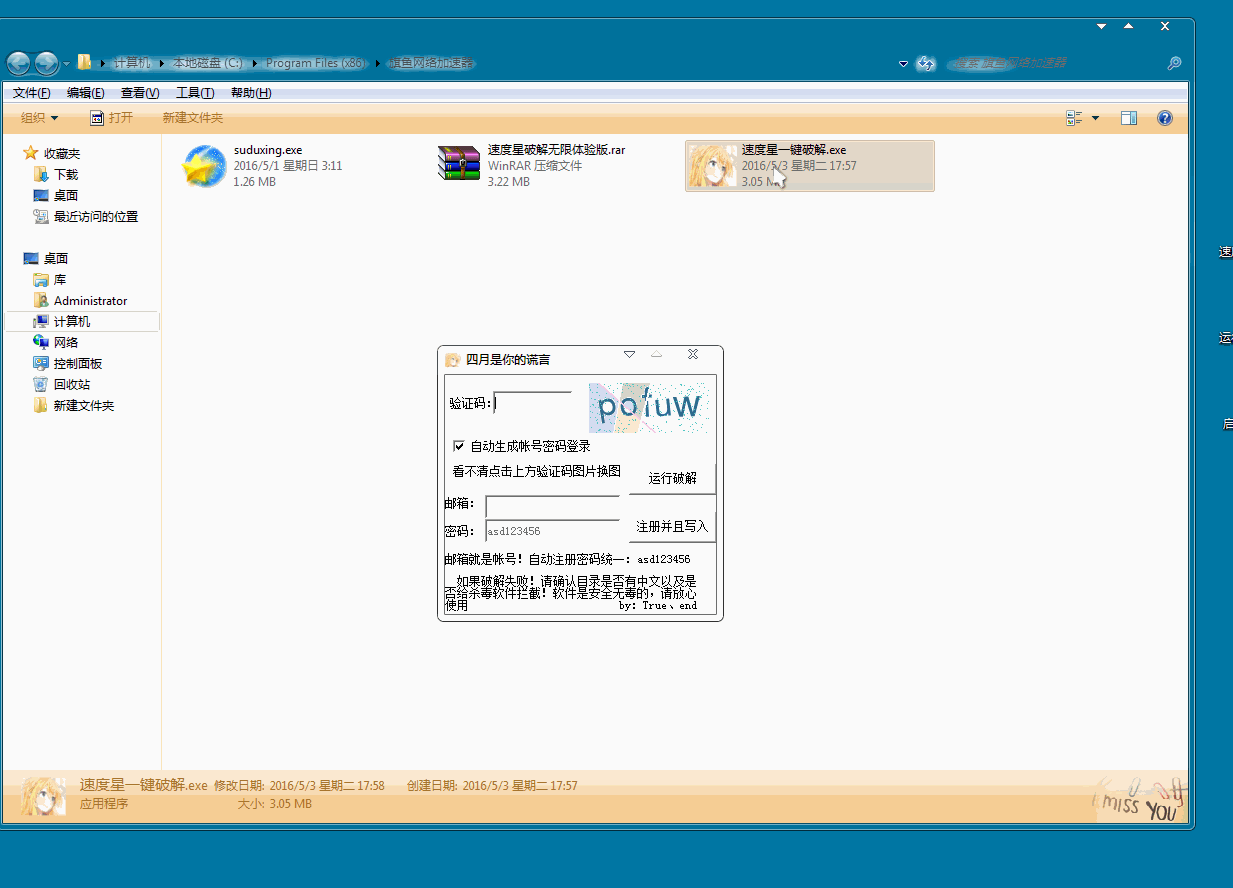1233x888 pixels.
Task: Click 创建日期 value in the details pane
Action: pos(520,786)
